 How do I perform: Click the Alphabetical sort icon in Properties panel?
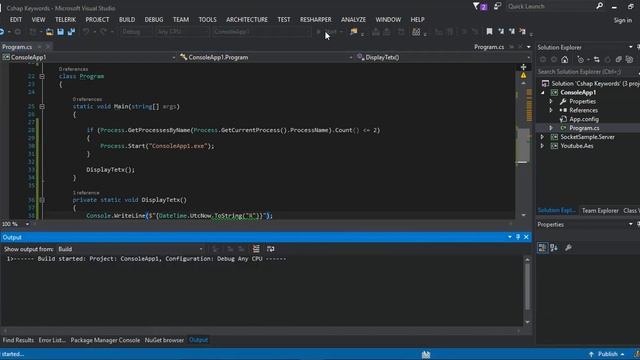pyautogui.click(x=554, y=248)
